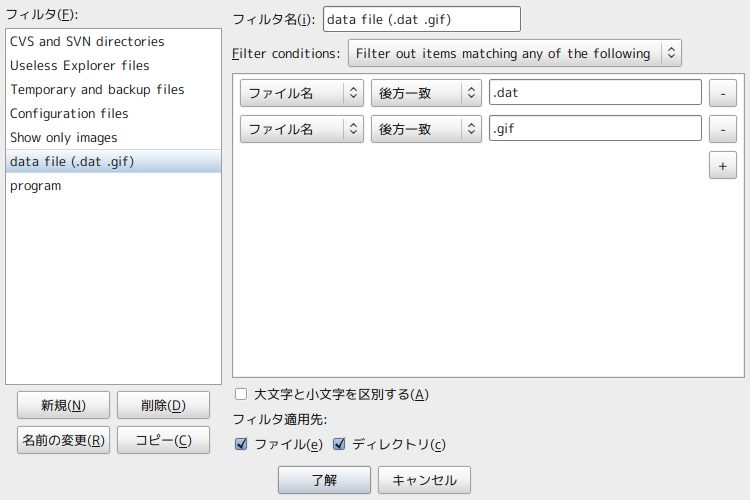Open 後方一致 dropdown in the .dat row

tap(426, 93)
